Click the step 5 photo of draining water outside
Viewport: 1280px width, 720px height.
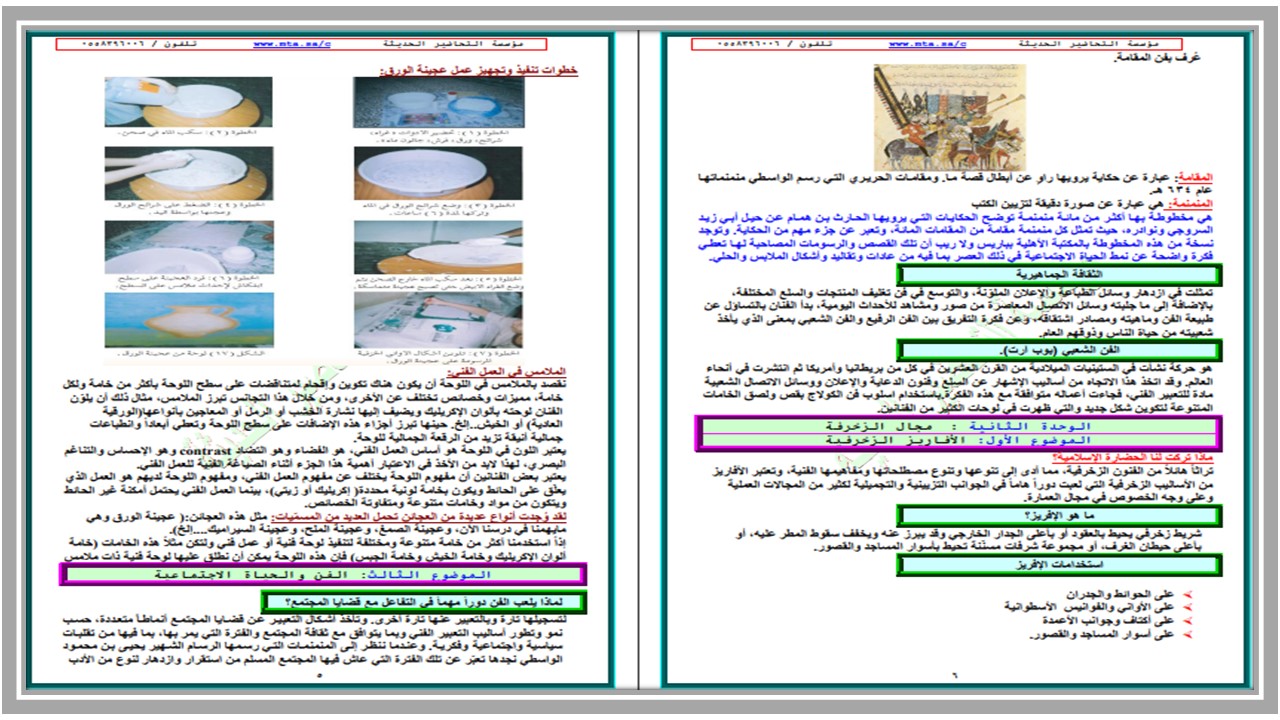pyautogui.click(x=439, y=247)
